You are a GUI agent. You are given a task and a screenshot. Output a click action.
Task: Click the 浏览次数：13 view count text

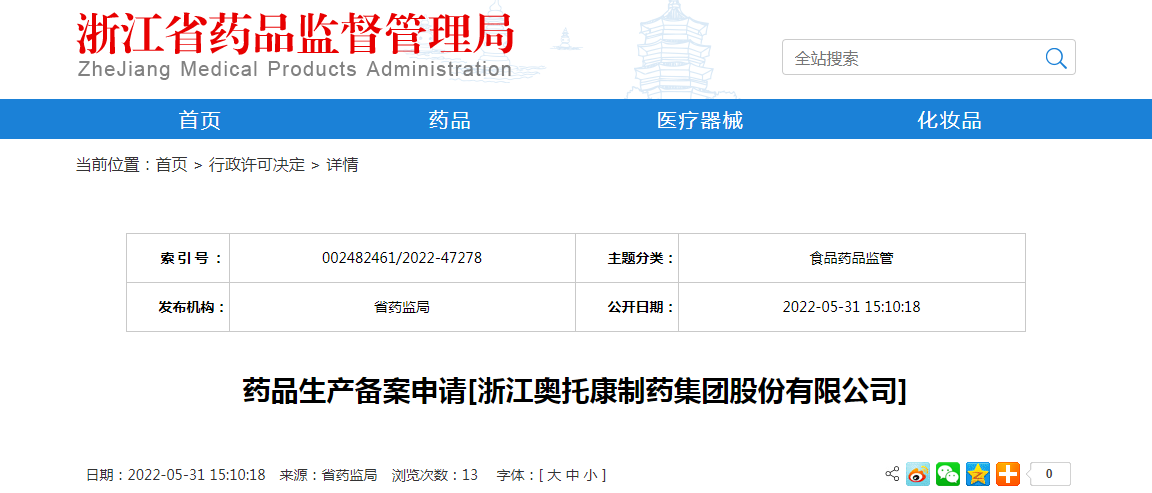pos(434,475)
